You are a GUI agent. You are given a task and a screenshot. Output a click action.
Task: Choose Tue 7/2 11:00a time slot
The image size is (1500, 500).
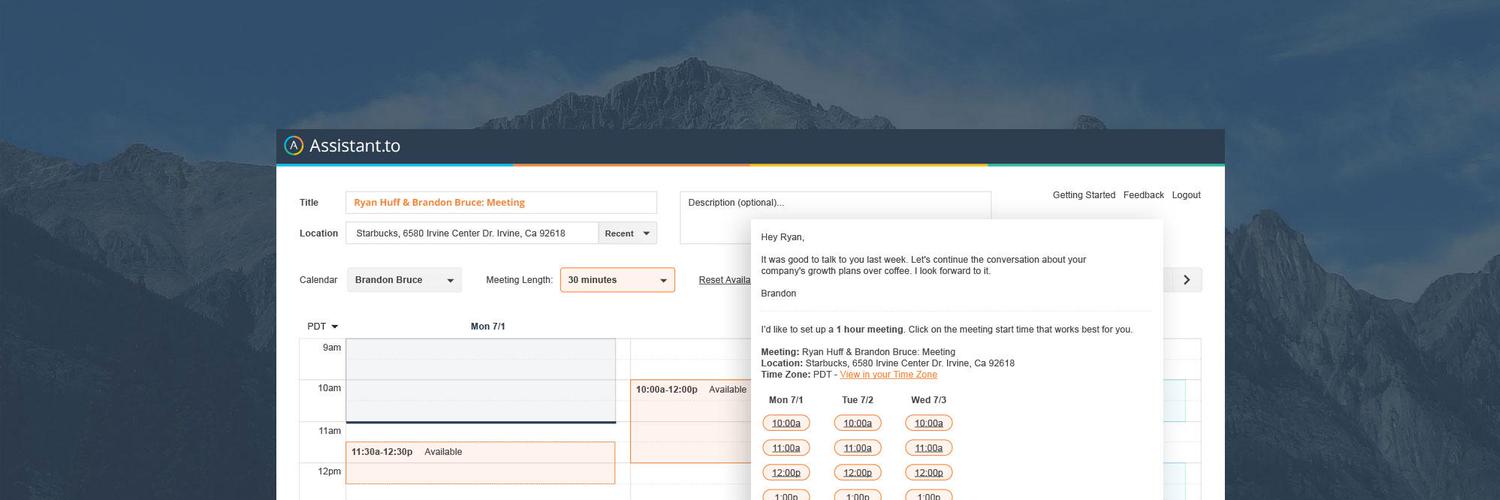click(857, 448)
